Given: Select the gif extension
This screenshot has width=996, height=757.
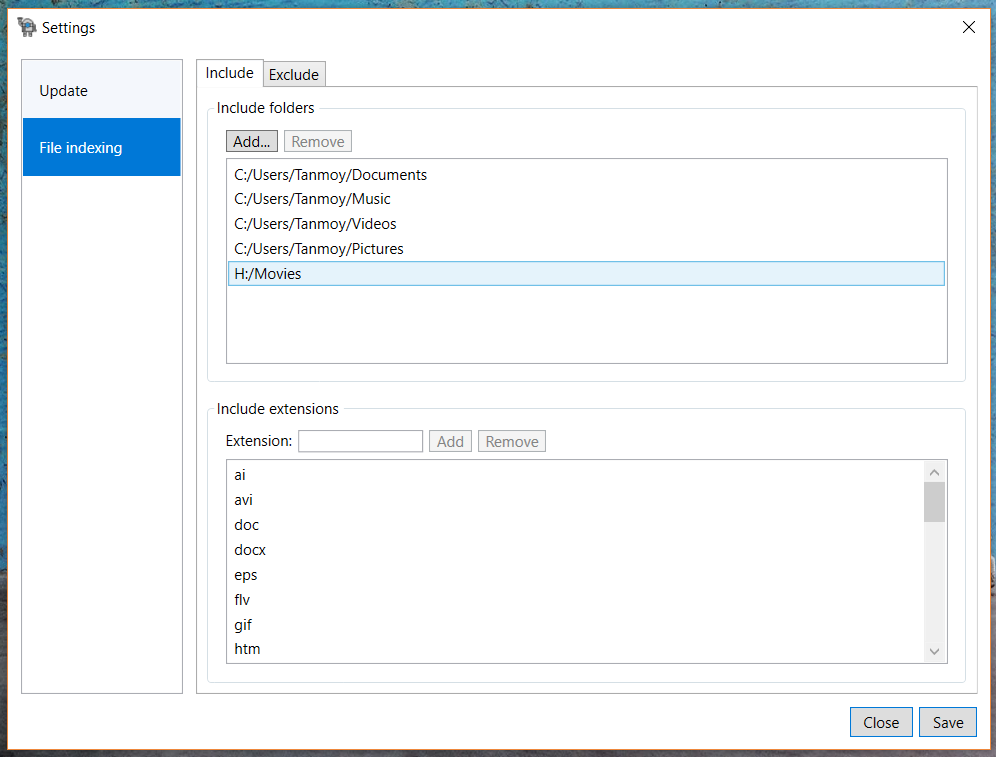Looking at the screenshot, I should (x=575, y=624).
